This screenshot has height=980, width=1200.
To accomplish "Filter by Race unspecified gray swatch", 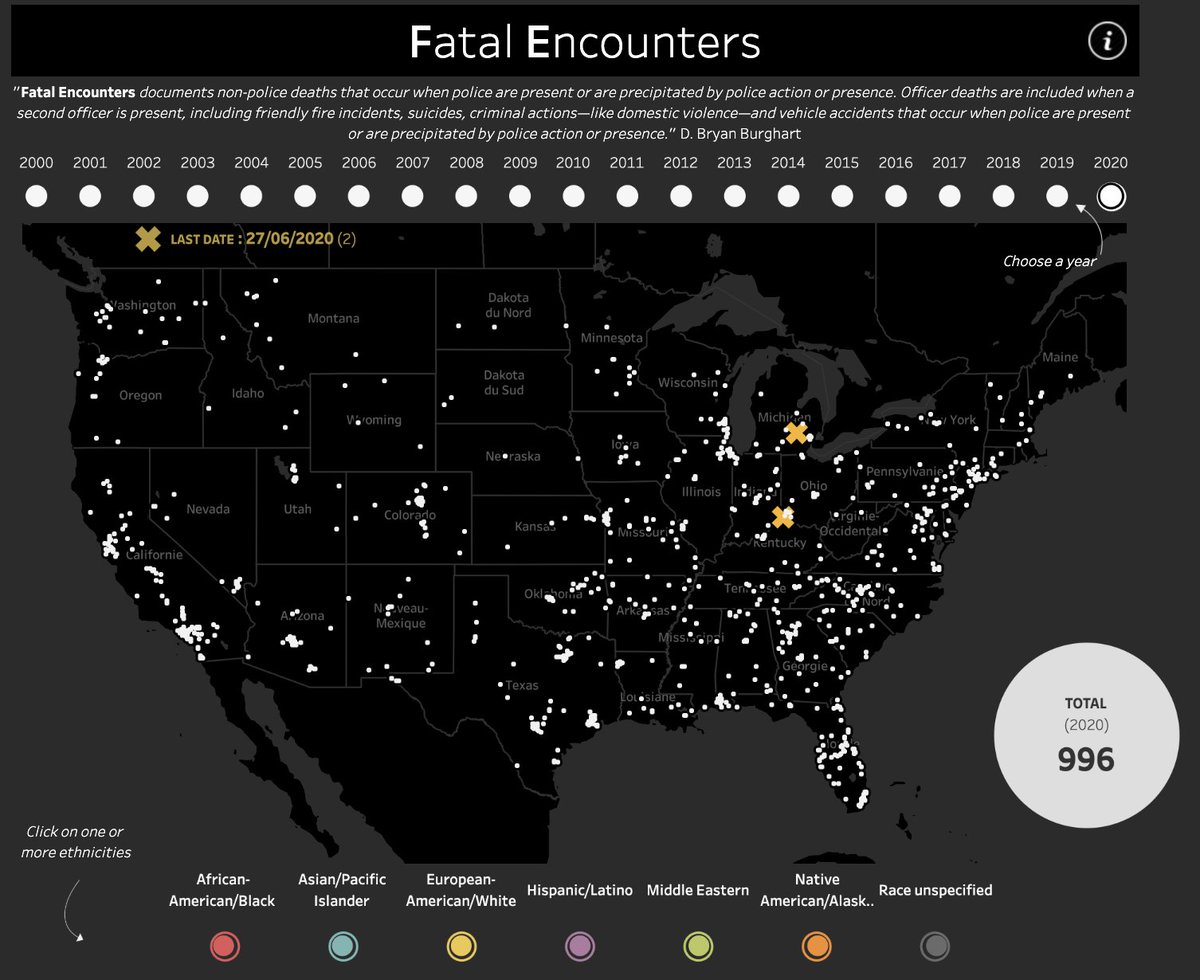I will point(935,944).
